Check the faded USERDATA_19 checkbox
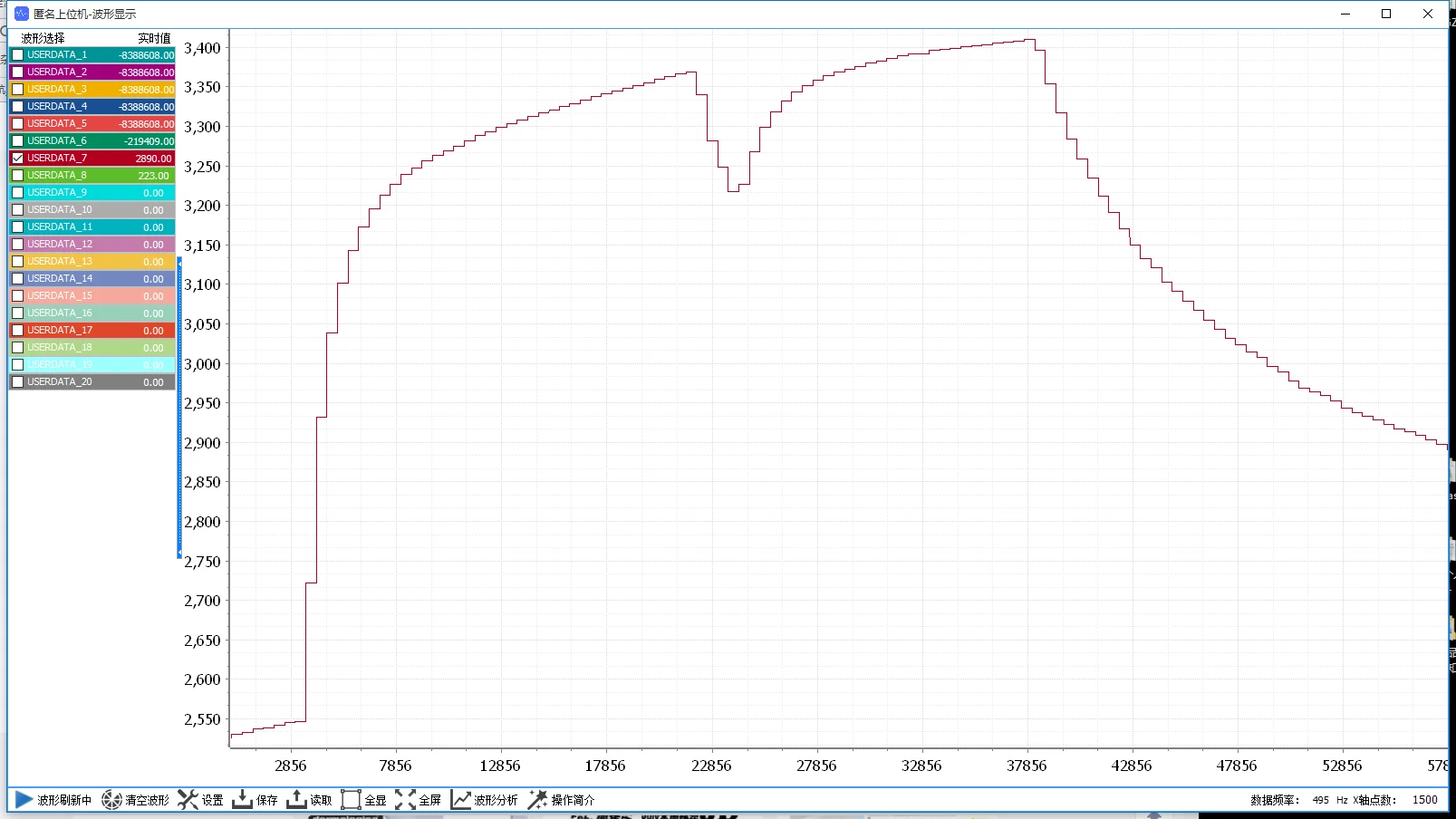The height and width of the screenshot is (819, 1456). [x=17, y=365]
